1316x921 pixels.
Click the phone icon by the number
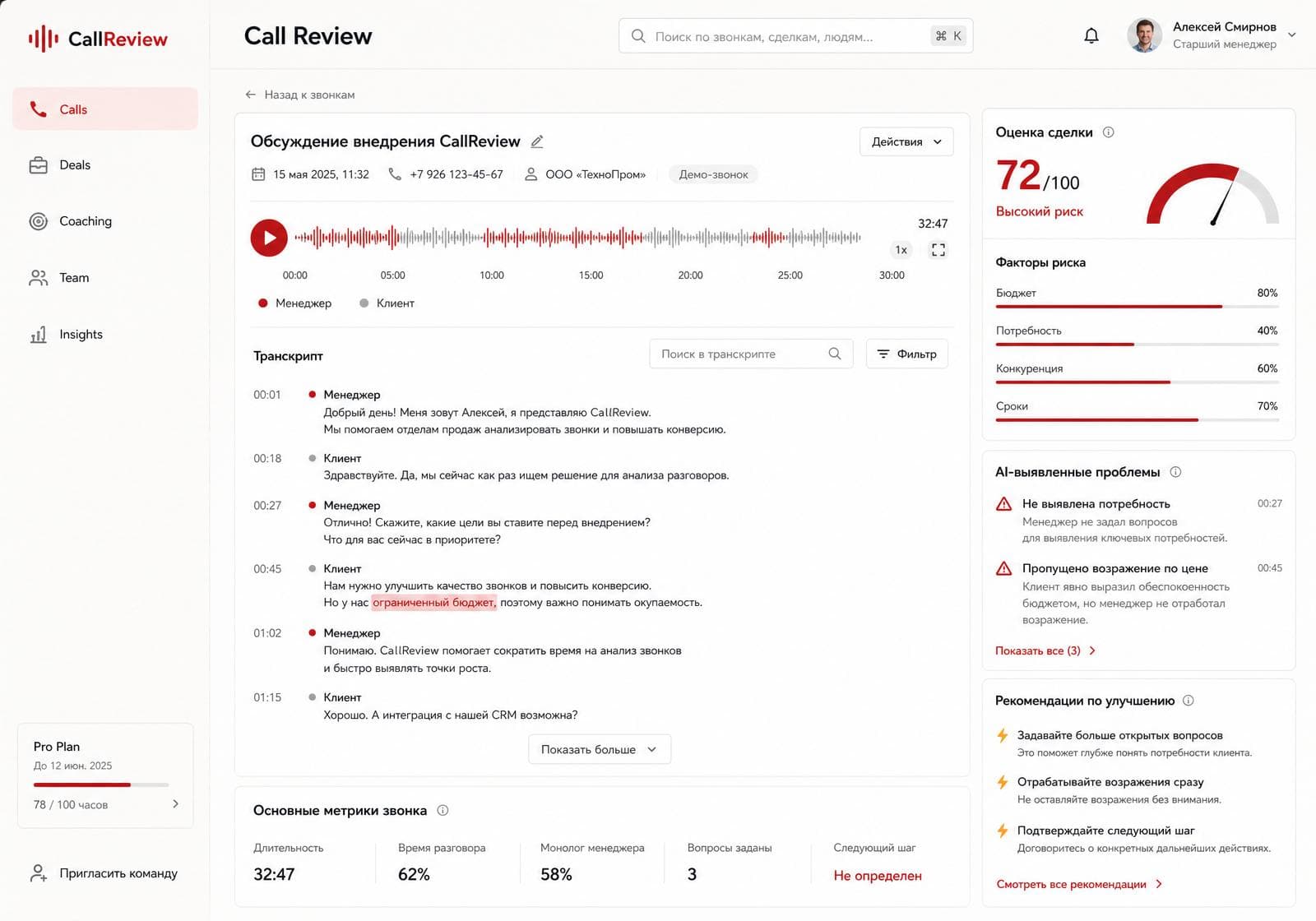395,174
